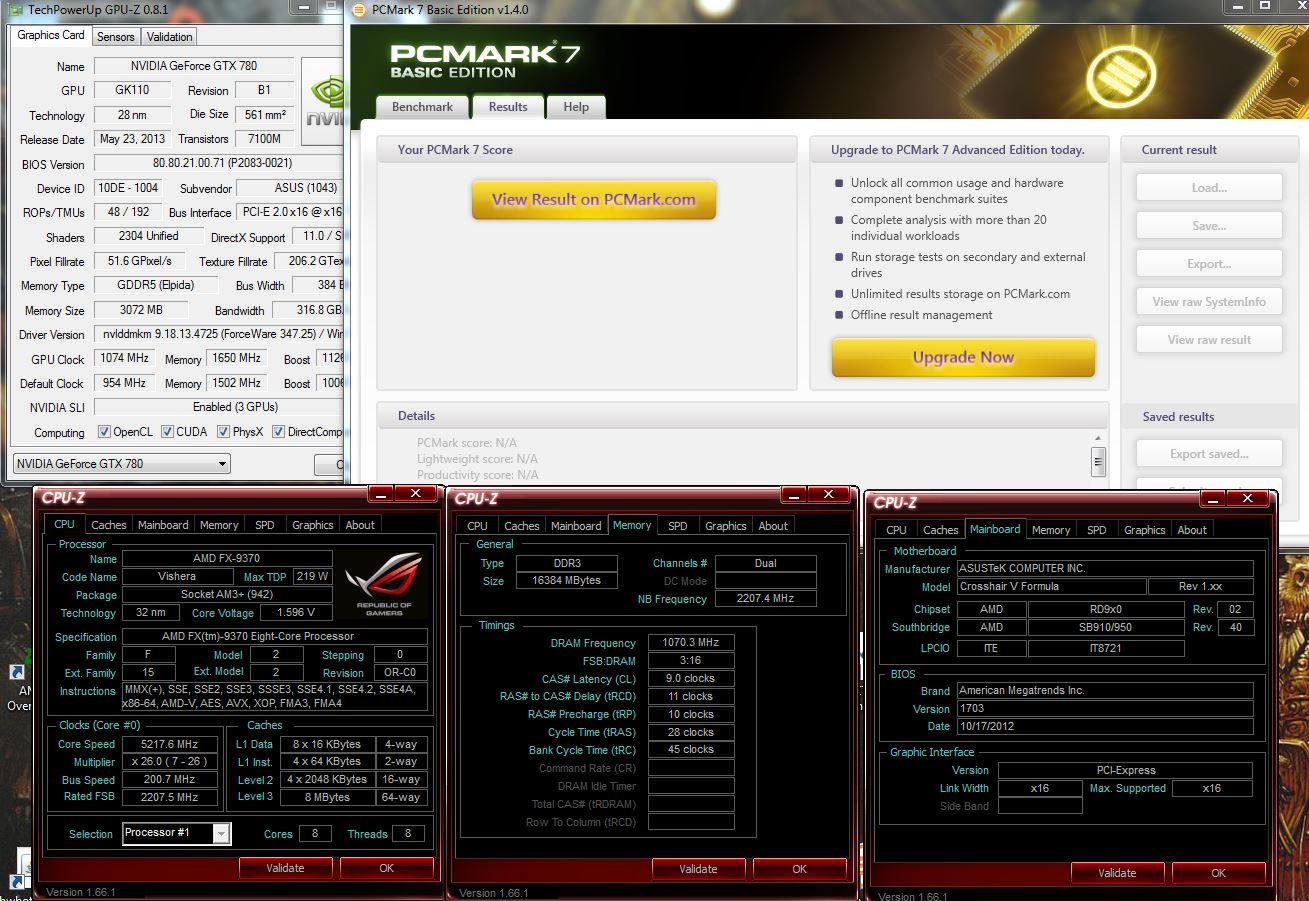The height and width of the screenshot is (901, 1309).
Task: Click the NVIDIA SLI Enabled (3 GPUs) field
Action: [219, 407]
